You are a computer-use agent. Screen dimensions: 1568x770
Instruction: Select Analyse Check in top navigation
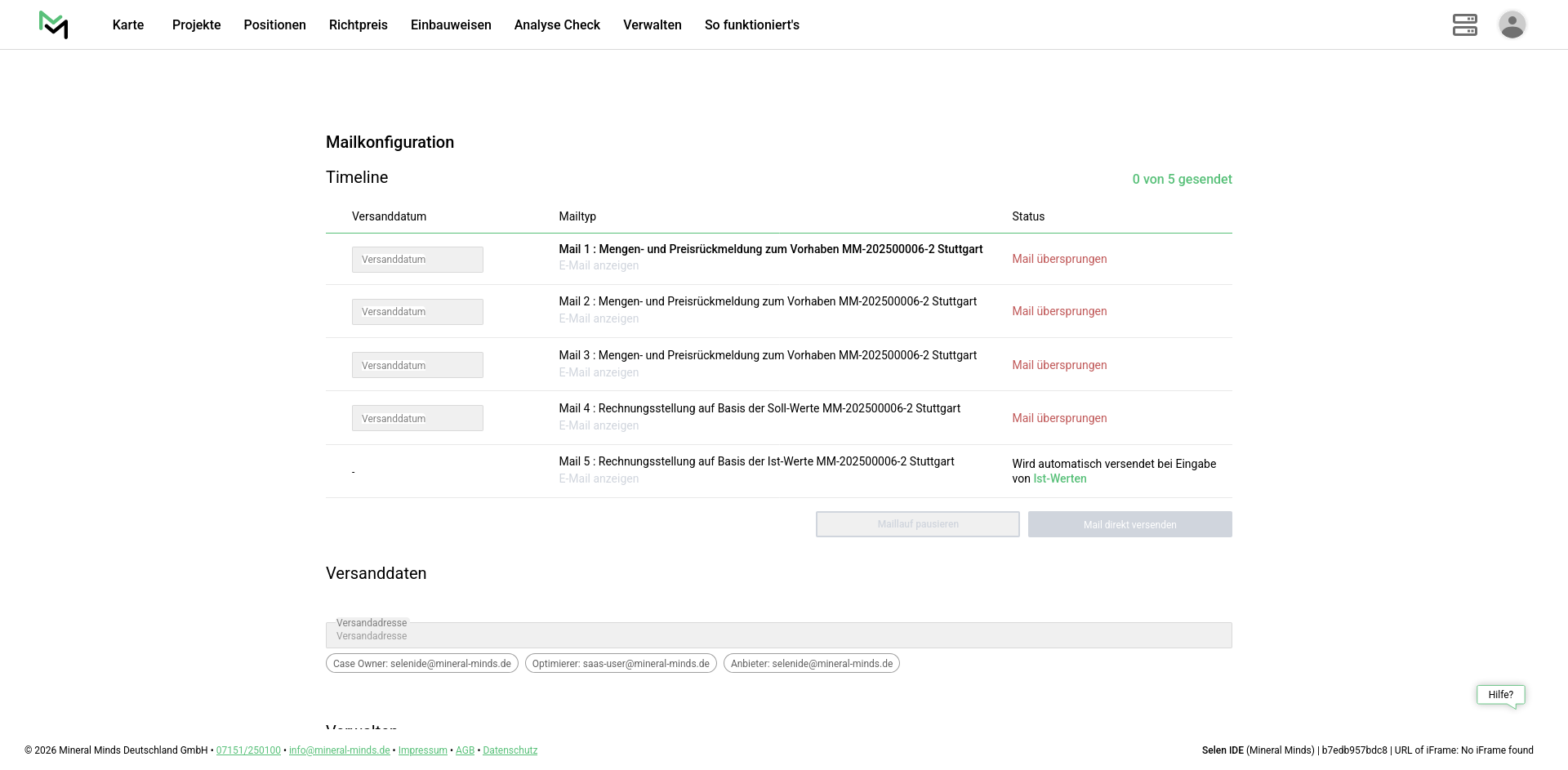(557, 25)
